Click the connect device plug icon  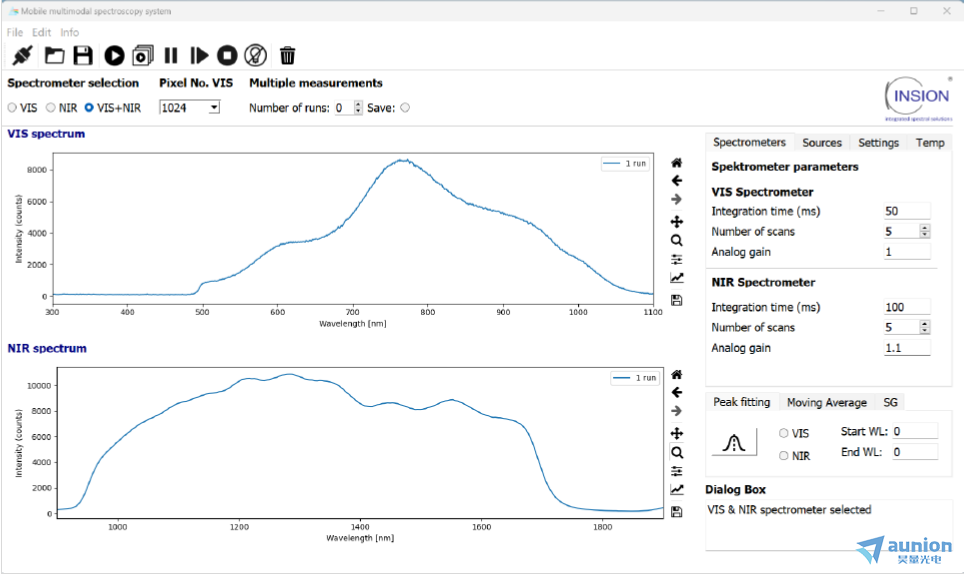point(22,56)
